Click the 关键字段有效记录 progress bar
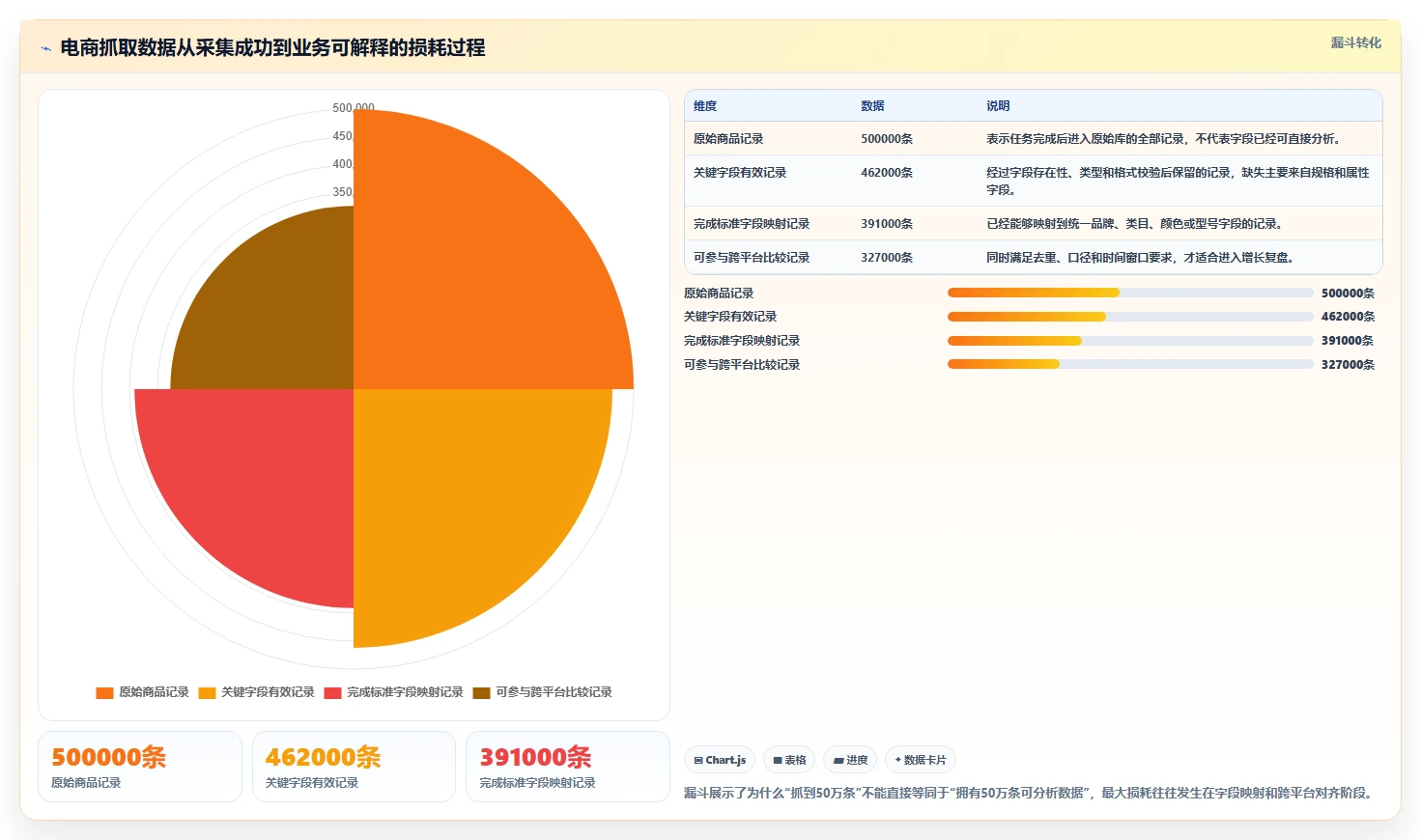 click(x=1130, y=317)
